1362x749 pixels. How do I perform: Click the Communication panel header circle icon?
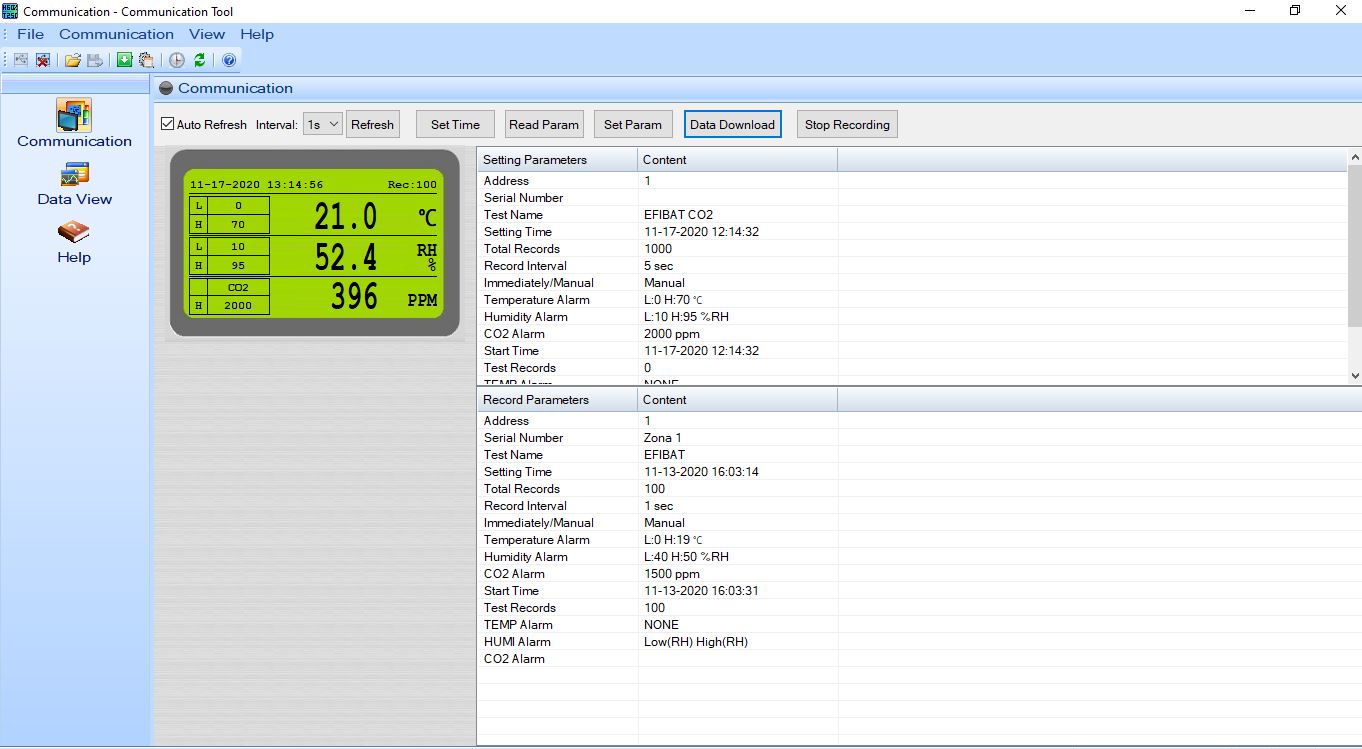coord(166,88)
